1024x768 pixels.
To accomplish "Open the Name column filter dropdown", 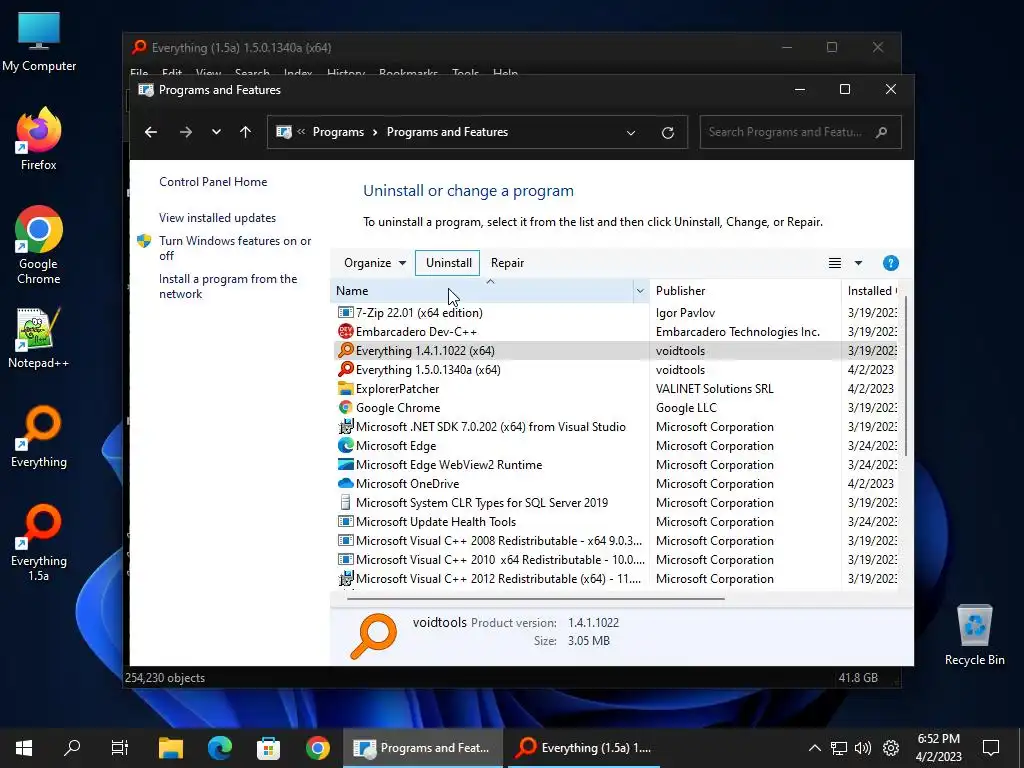I will pyautogui.click(x=640, y=291).
